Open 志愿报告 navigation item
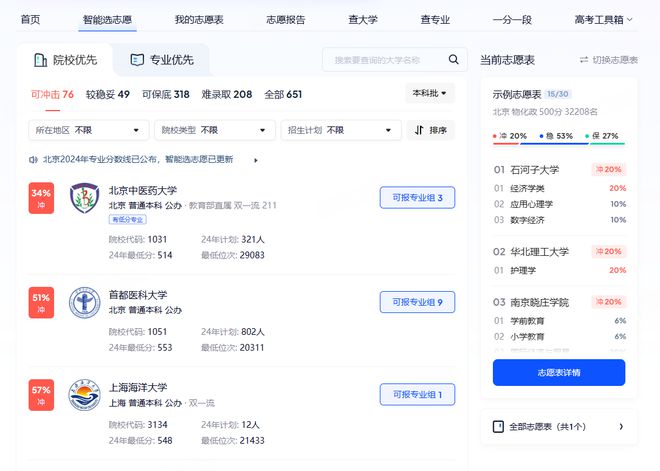Image resolution: width=660 pixels, height=471 pixels. [286, 20]
